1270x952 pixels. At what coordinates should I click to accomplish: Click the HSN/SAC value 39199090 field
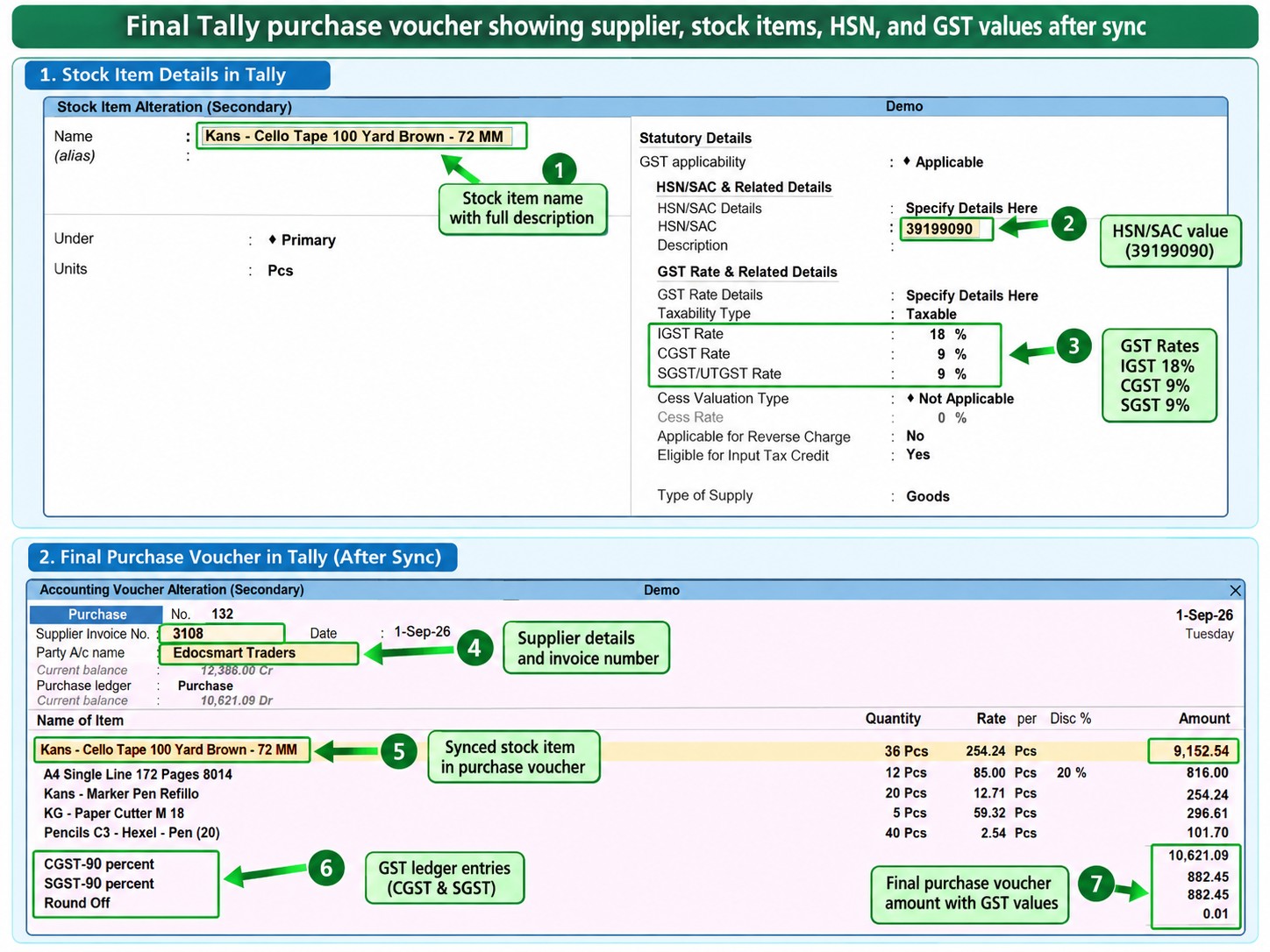946,229
